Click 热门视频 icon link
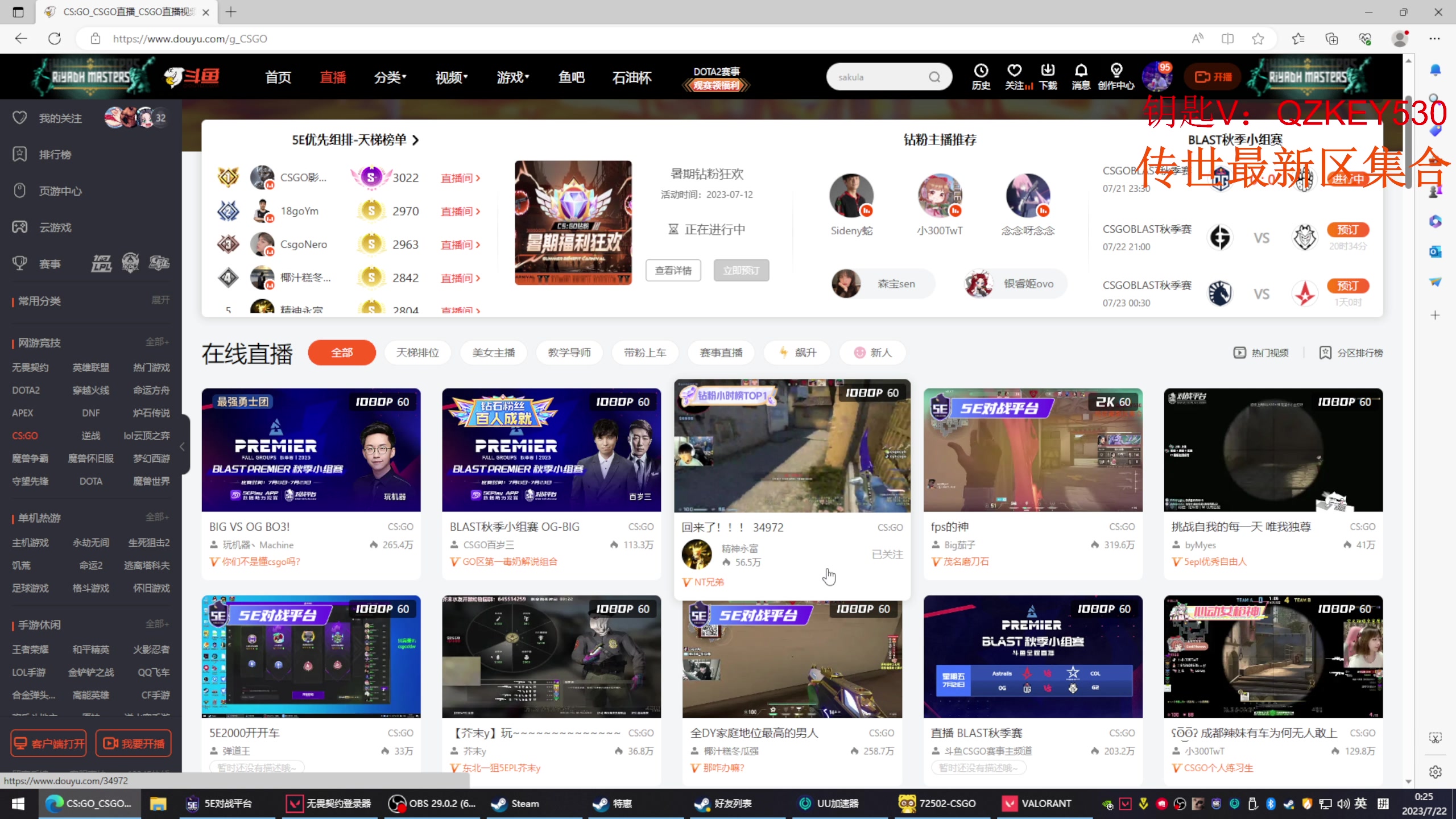The width and height of the screenshot is (1456, 819). pos(1260,353)
